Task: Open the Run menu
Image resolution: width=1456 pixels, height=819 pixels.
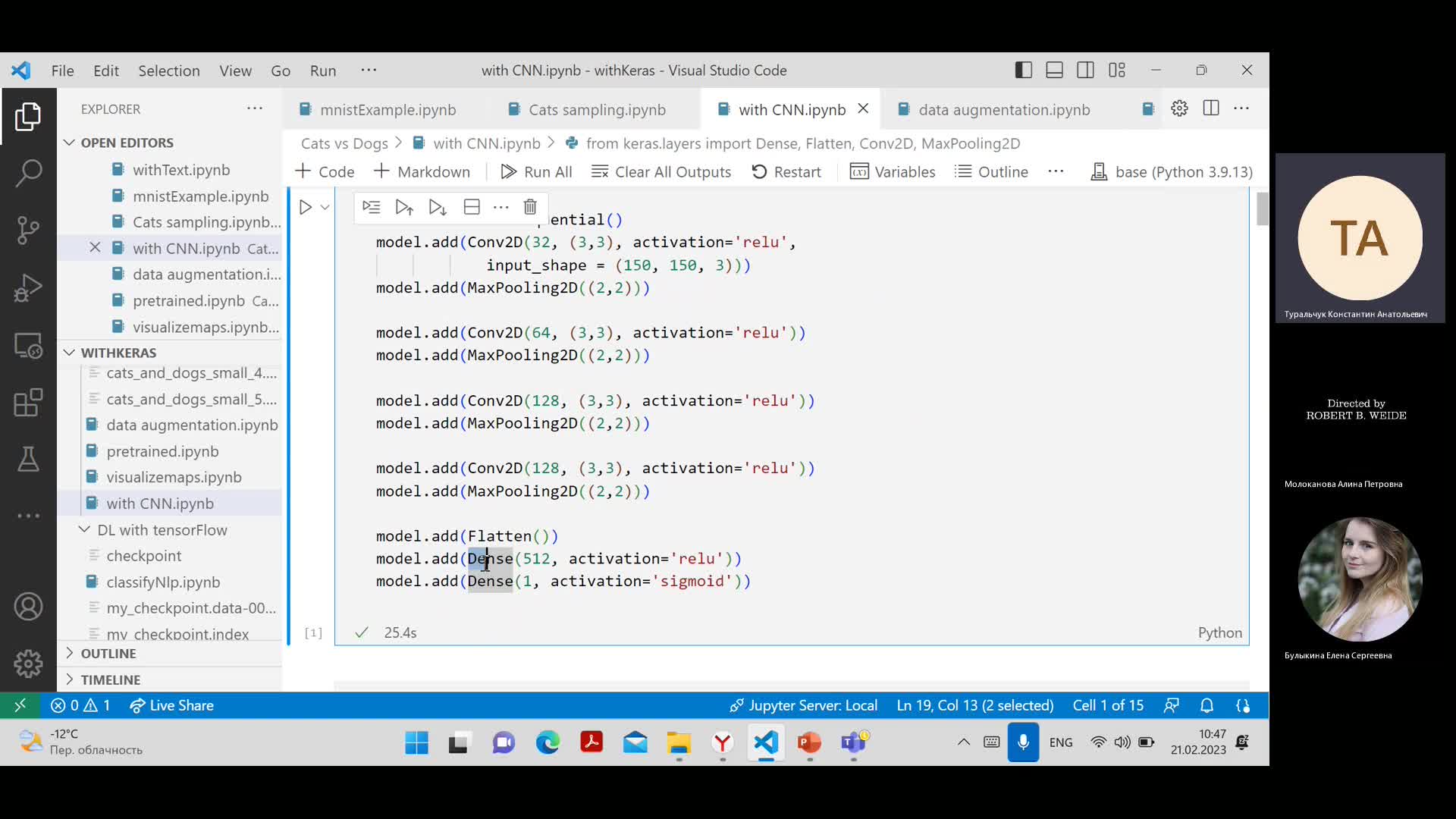Action: coord(323,71)
